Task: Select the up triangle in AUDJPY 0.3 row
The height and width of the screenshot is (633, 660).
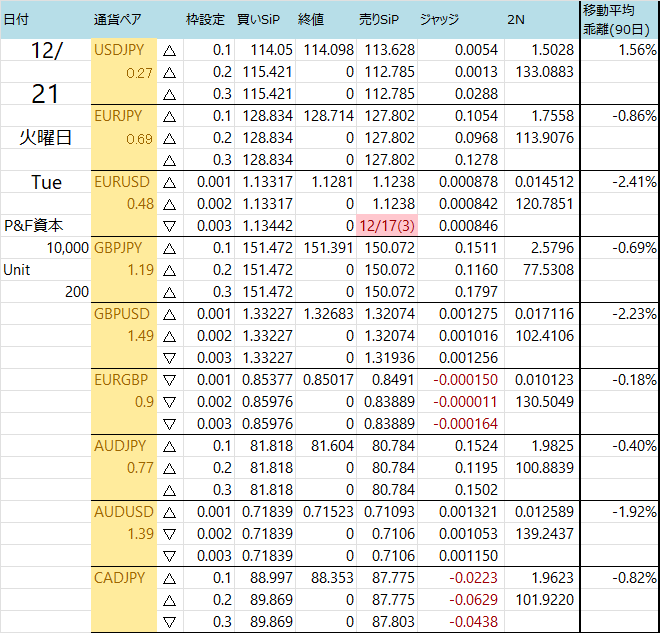Action: click(x=170, y=490)
